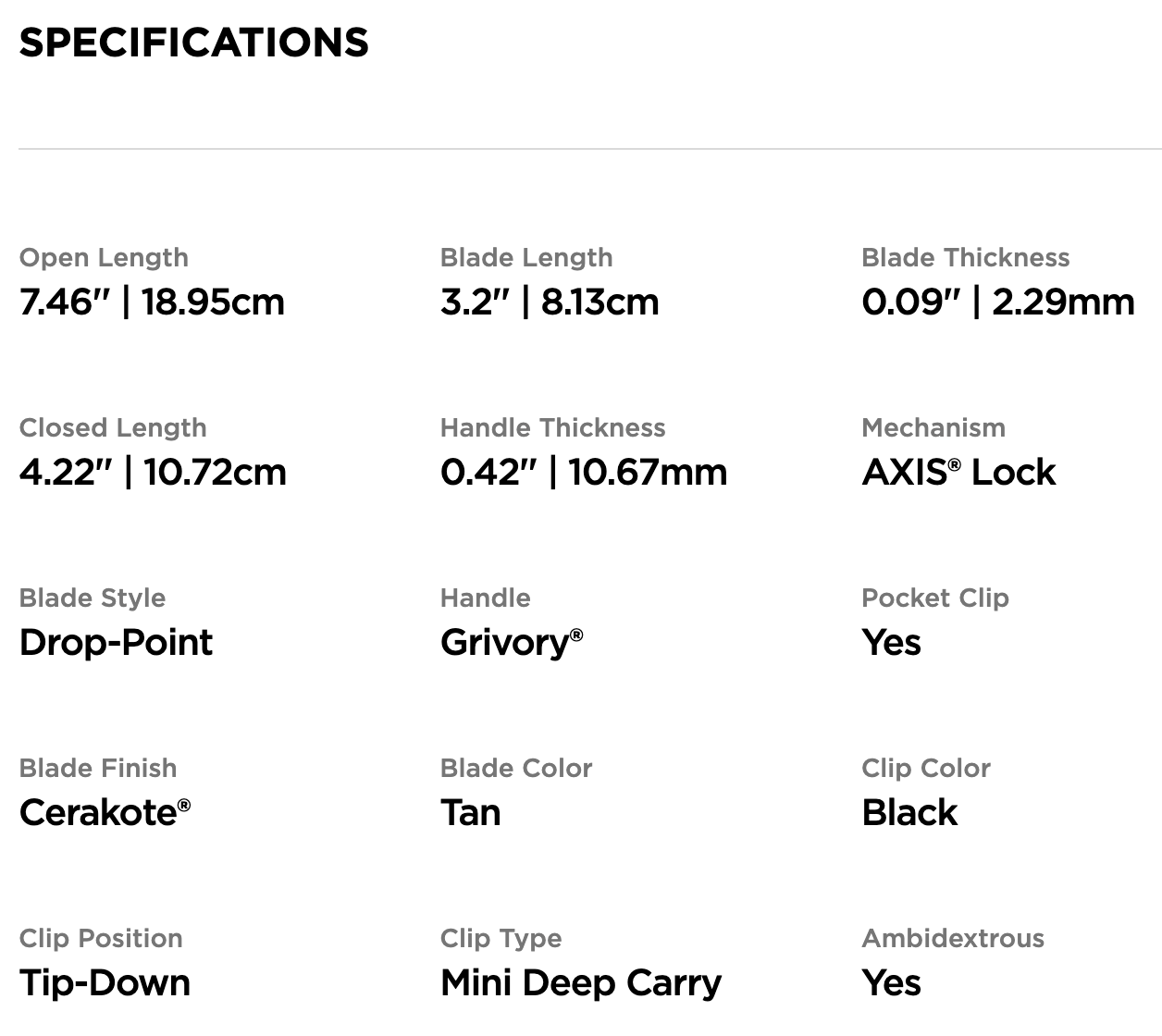Click the Closed Length value 4.22" | 10.72cm
This screenshot has width=1162, height=1036.
tap(153, 473)
